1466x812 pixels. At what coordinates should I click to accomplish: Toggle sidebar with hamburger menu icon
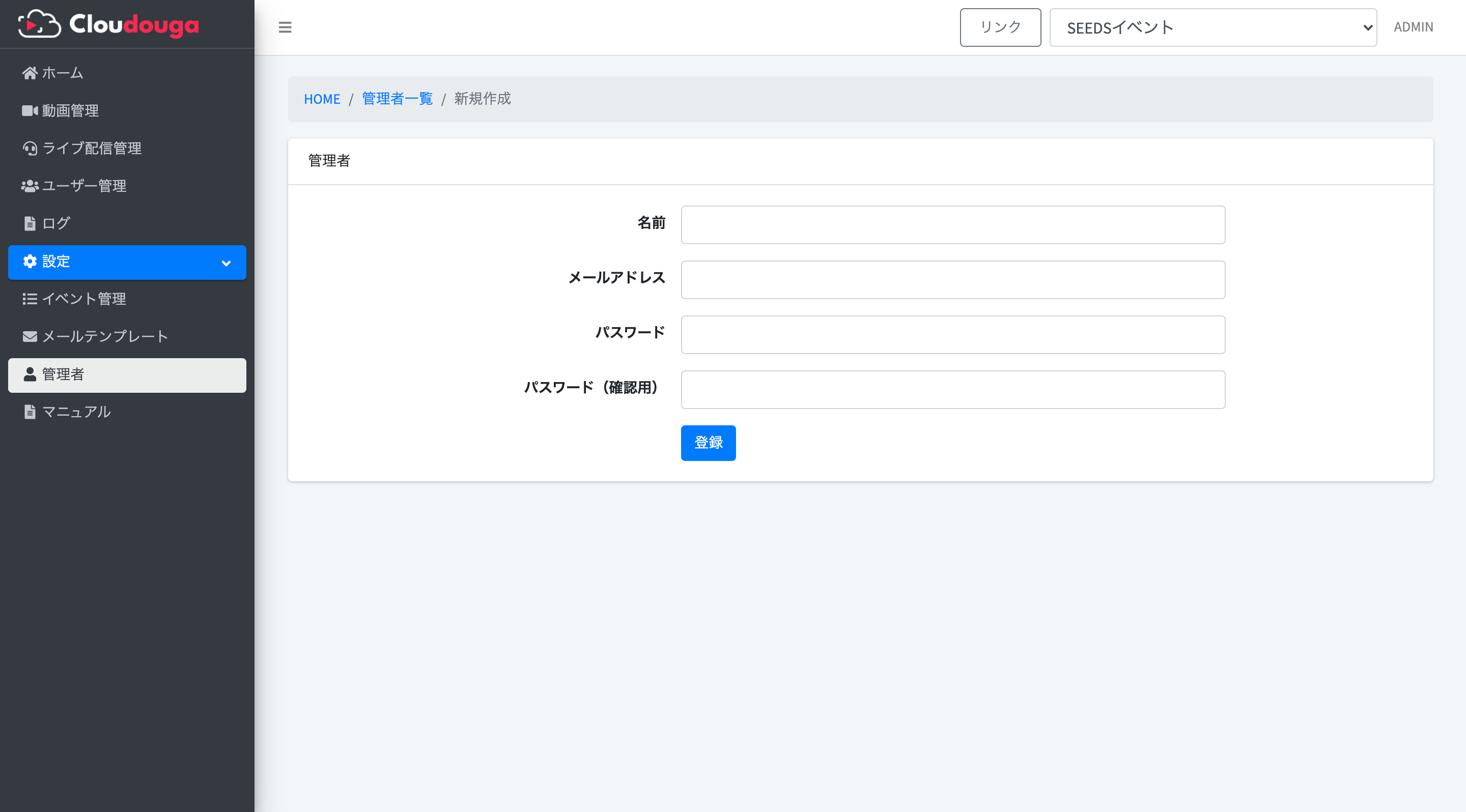click(x=285, y=27)
